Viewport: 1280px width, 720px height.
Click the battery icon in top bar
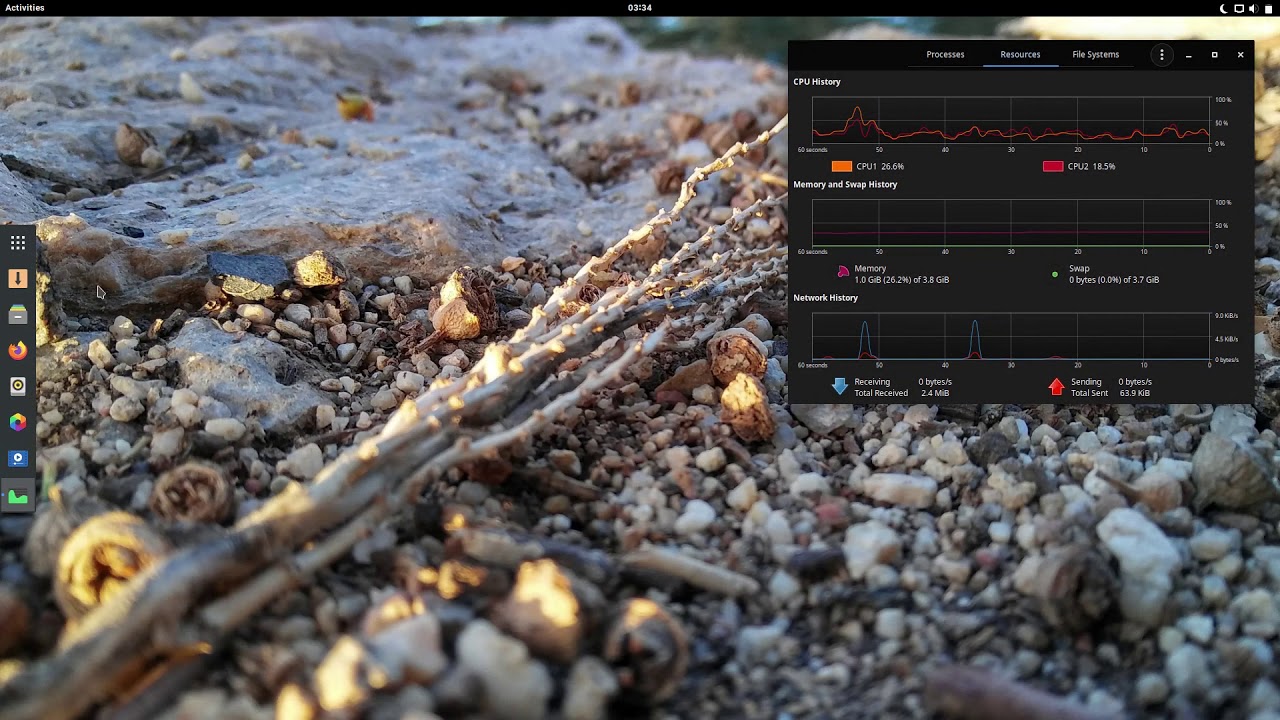tap(1267, 8)
